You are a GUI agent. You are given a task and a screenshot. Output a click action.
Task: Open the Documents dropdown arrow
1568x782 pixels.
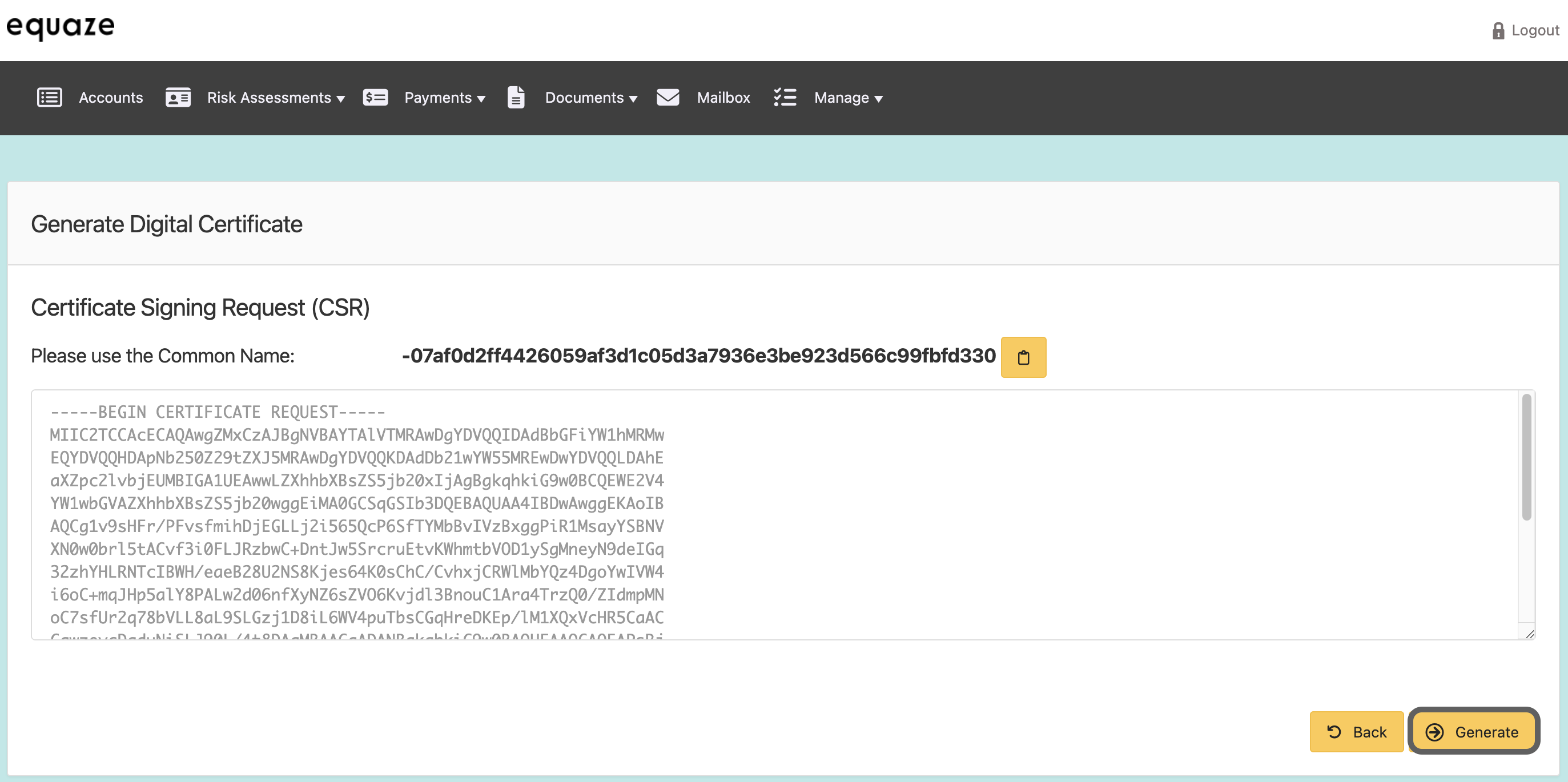(x=633, y=99)
